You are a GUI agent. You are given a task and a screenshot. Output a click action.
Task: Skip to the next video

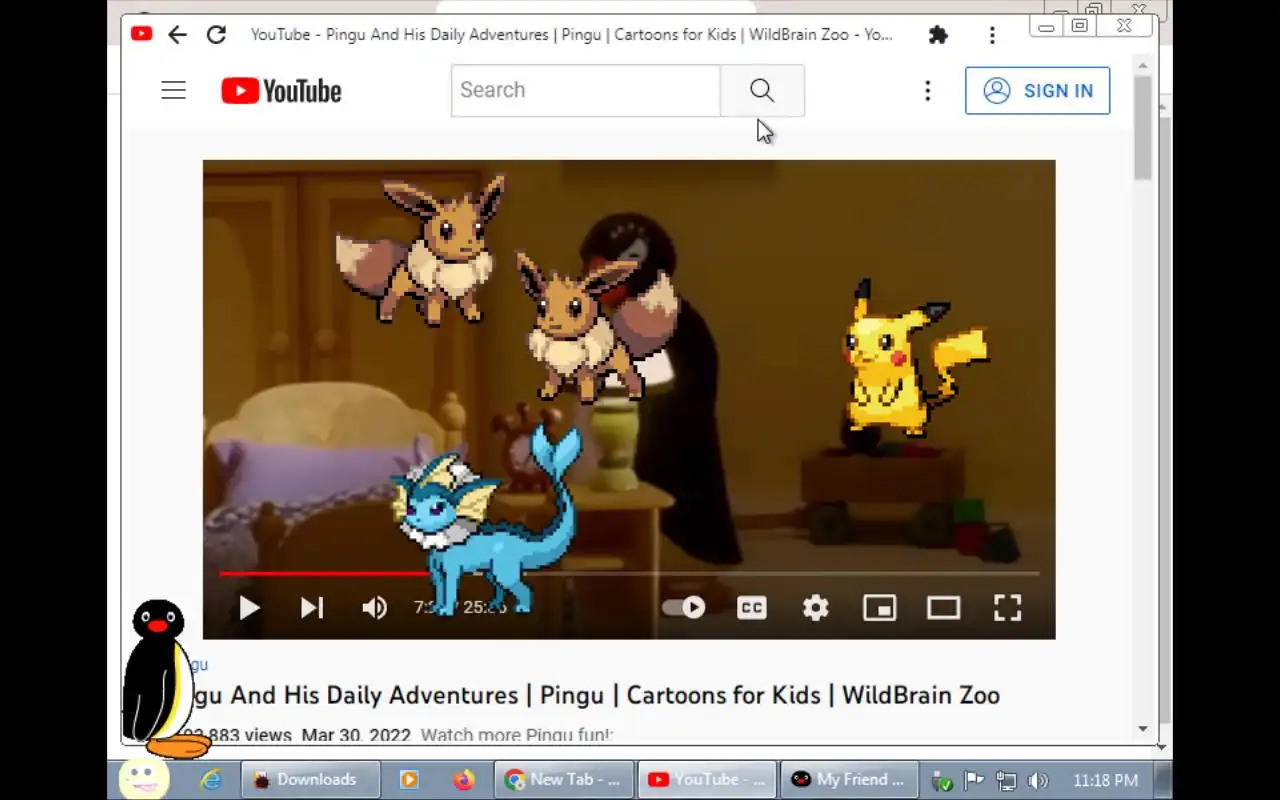(x=312, y=608)
